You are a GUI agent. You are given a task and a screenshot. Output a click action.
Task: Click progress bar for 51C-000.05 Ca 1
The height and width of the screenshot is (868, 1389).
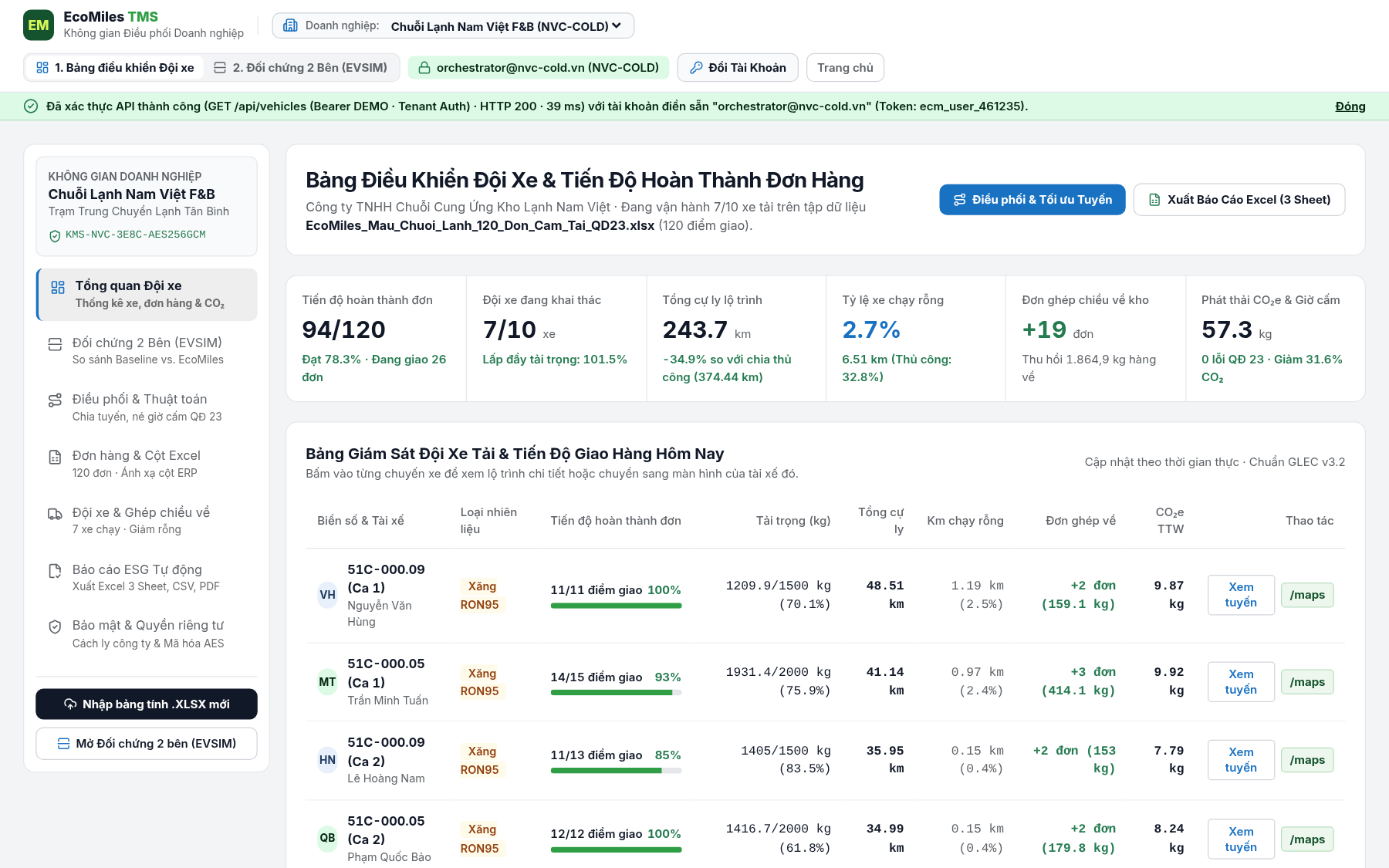(616, 693)
